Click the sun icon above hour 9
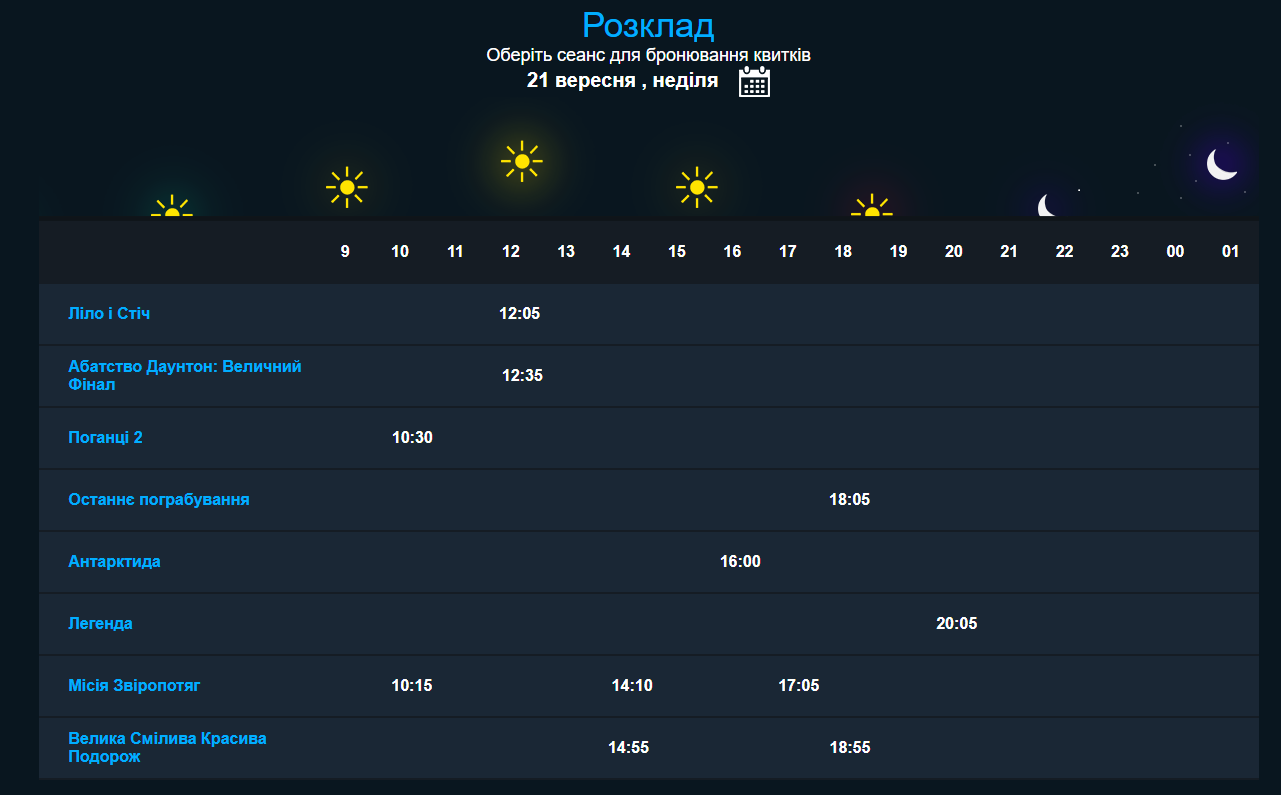Screen dimensions: 1281x795 click(346, 187)
